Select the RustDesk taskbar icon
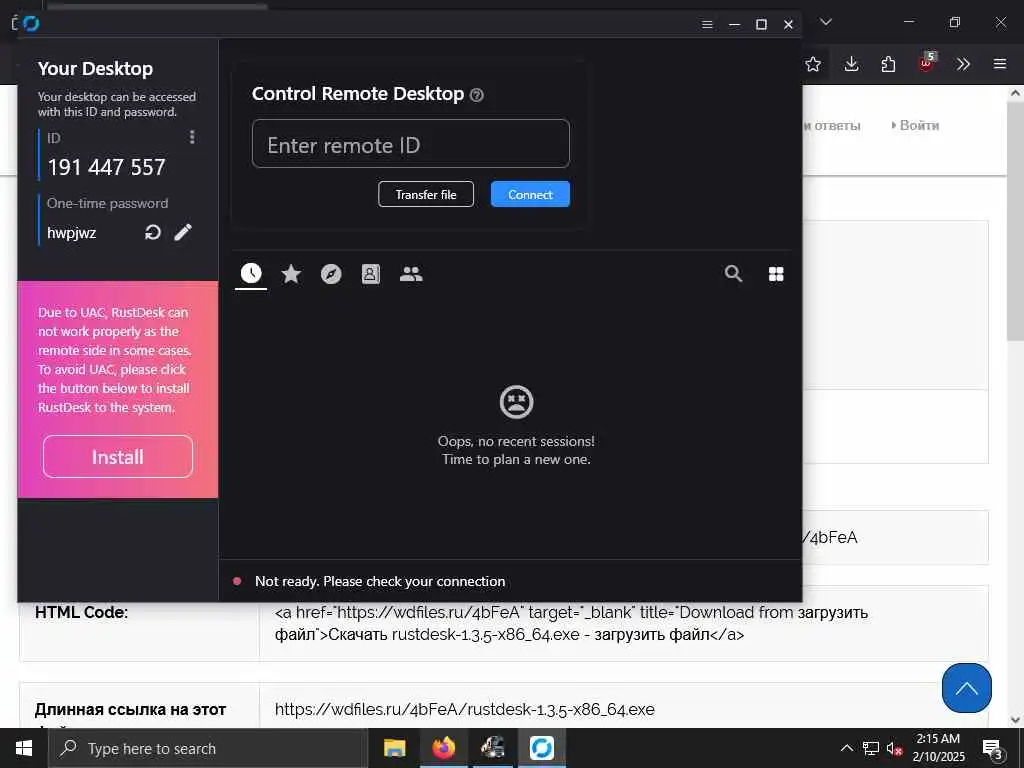Viewport: 1024px width, 768px height. tap(541, 748)
